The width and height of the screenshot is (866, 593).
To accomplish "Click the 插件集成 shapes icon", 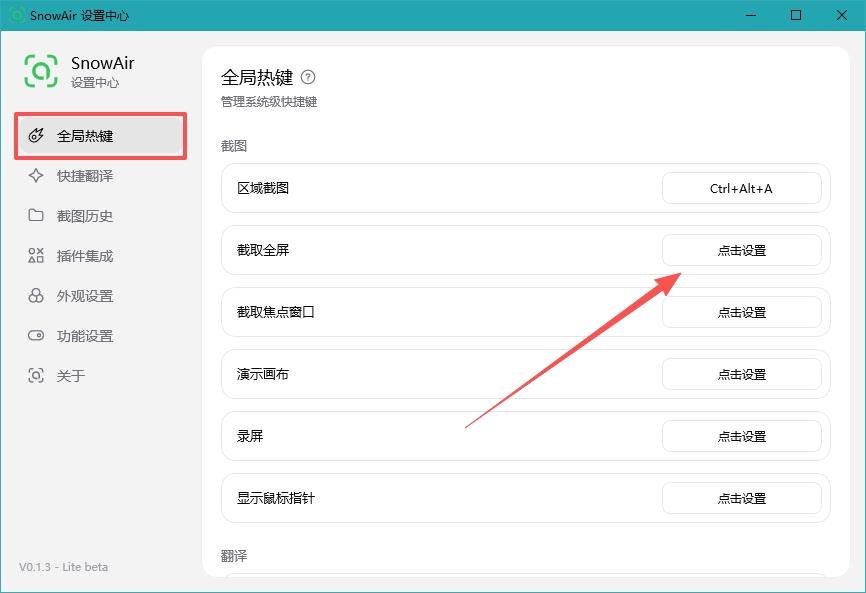I will tap(36, 256).
